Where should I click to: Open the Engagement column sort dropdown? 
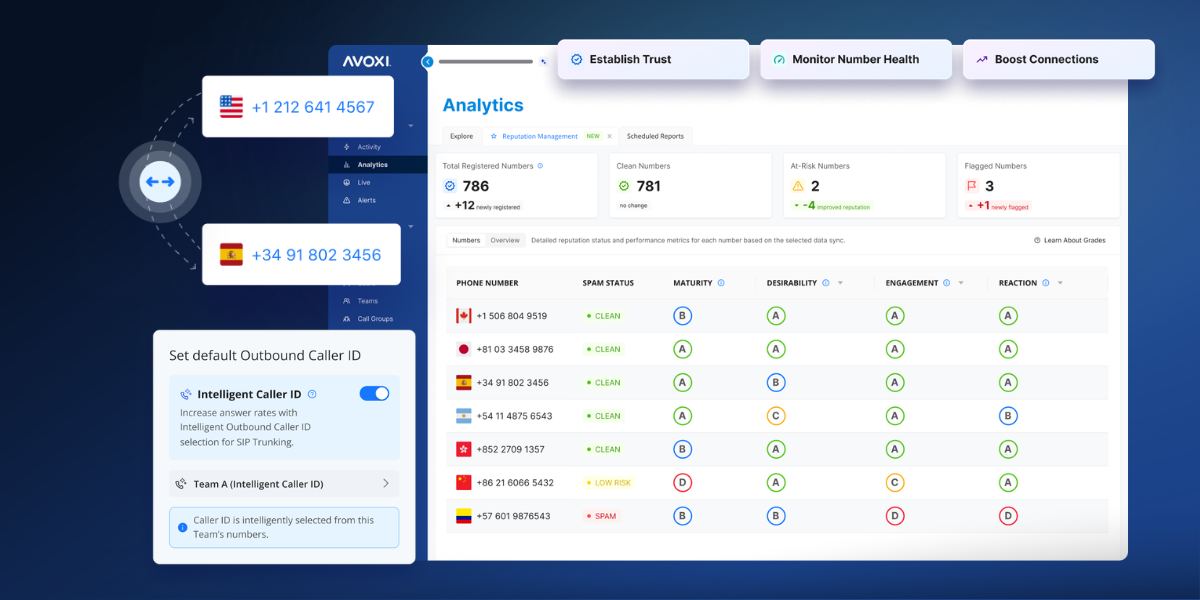pos(961,283)
